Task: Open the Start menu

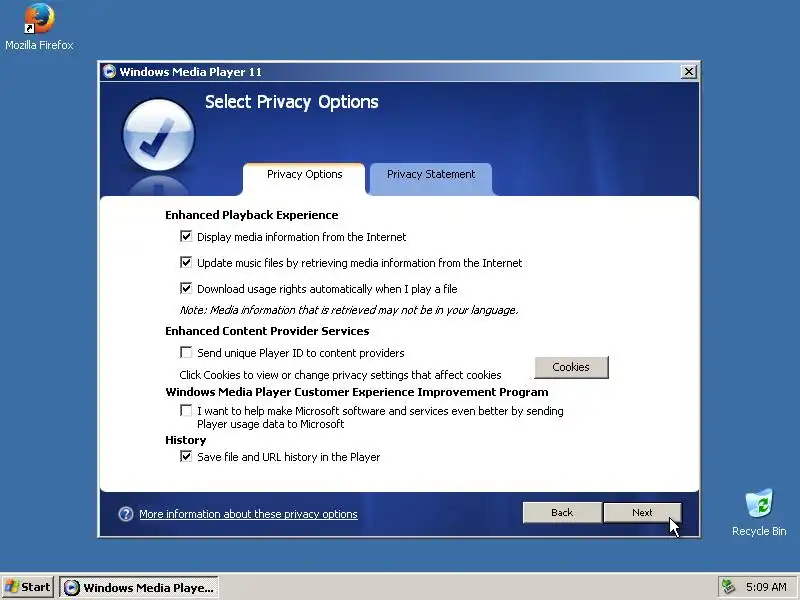Action: click(28, 587)
